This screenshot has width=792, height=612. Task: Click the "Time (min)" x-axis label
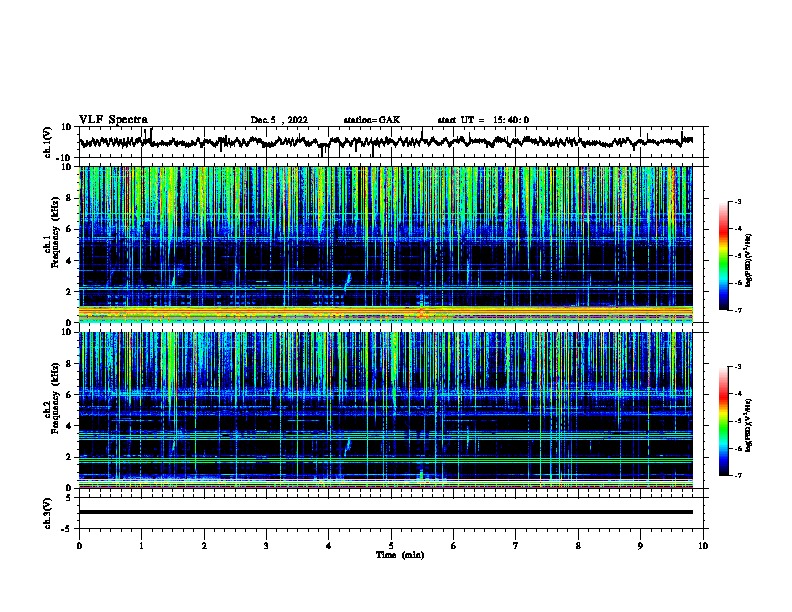point(400,555)
